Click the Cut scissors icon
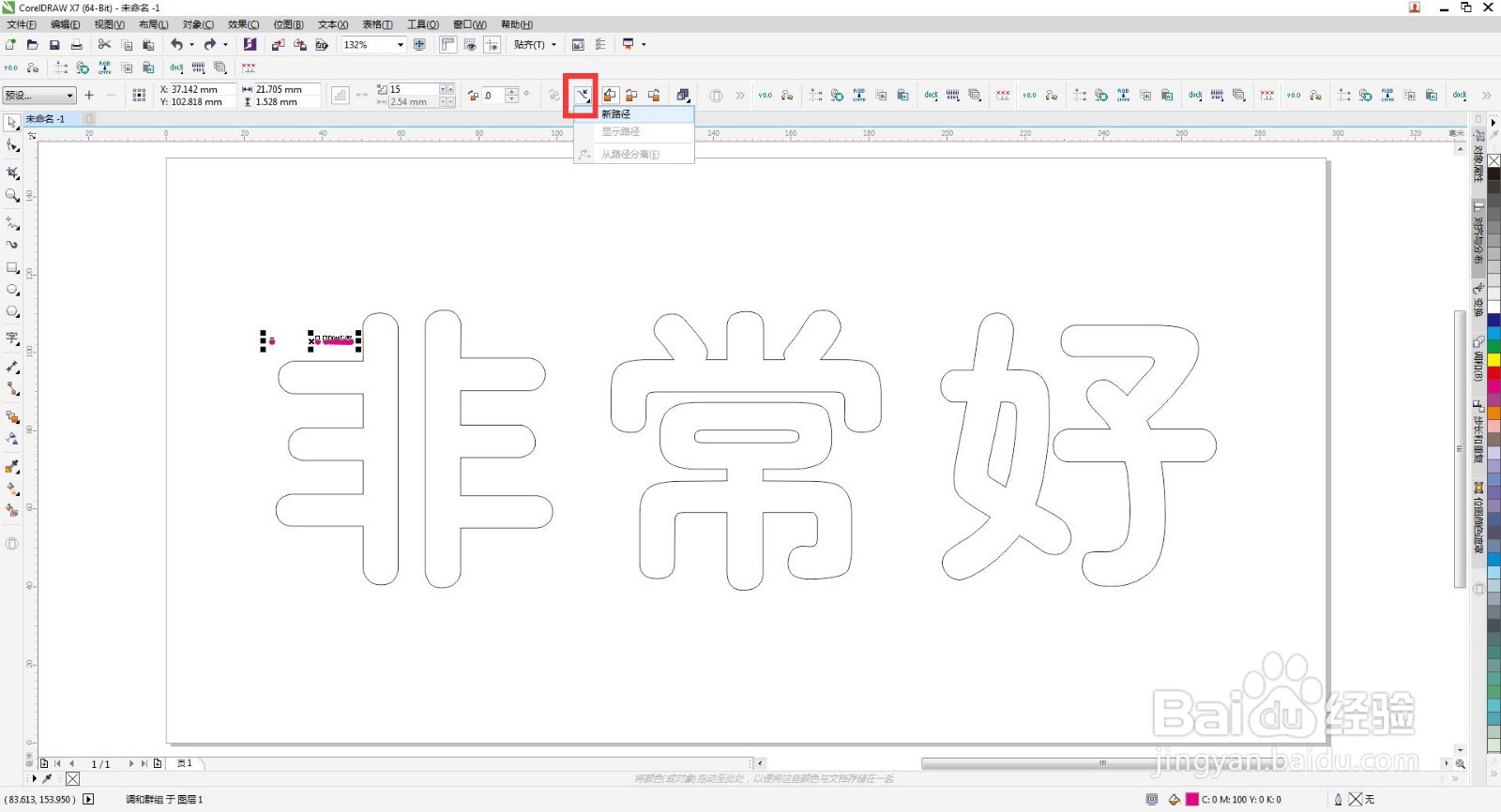Screen dimensions: 1501x812 click(104, 44)
